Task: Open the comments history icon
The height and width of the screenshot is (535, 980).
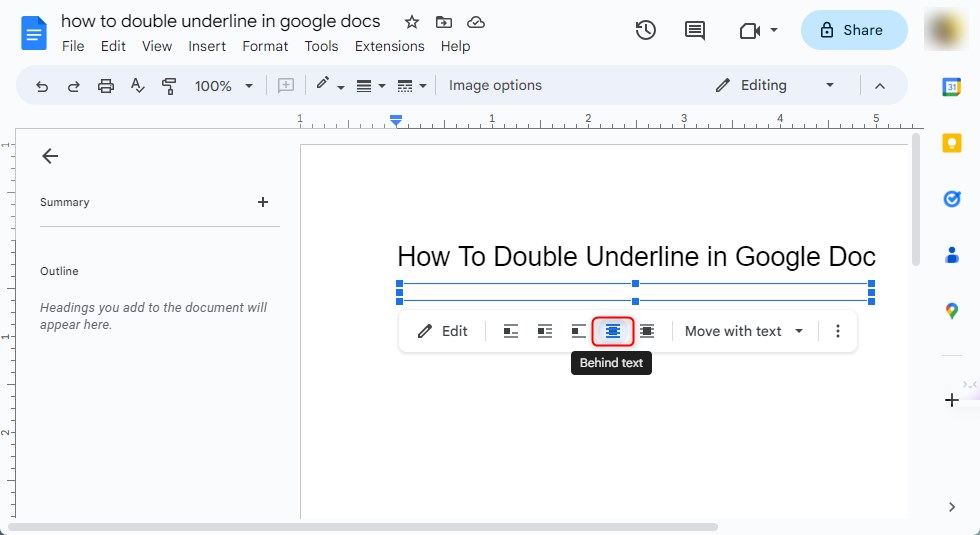Action: tap(695, 30)
